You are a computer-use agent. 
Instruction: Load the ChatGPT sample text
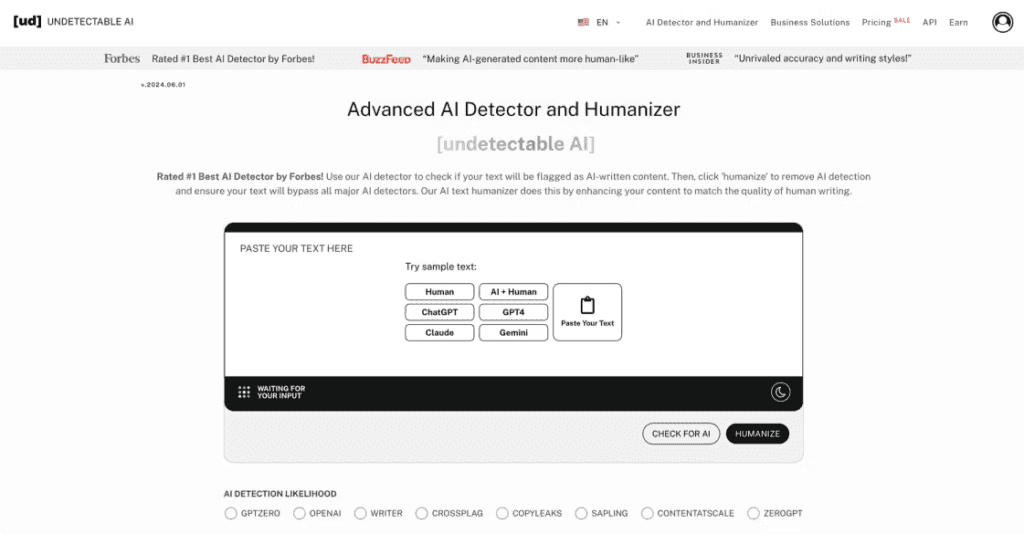tap(440, 312)
